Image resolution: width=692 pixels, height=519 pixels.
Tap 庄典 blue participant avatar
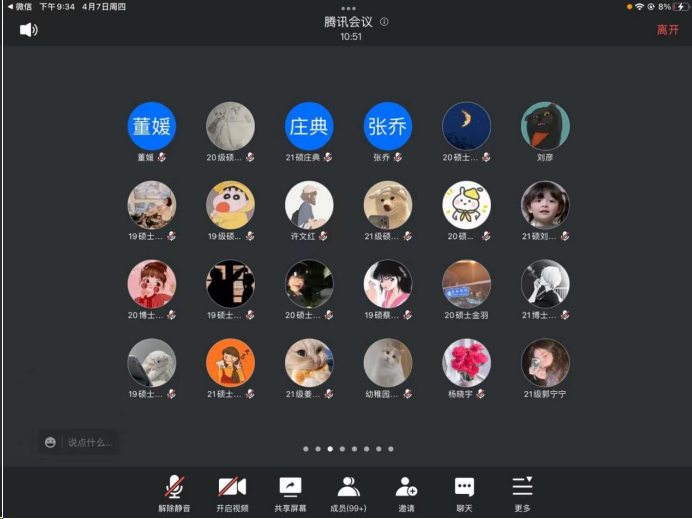coord(309,127)
